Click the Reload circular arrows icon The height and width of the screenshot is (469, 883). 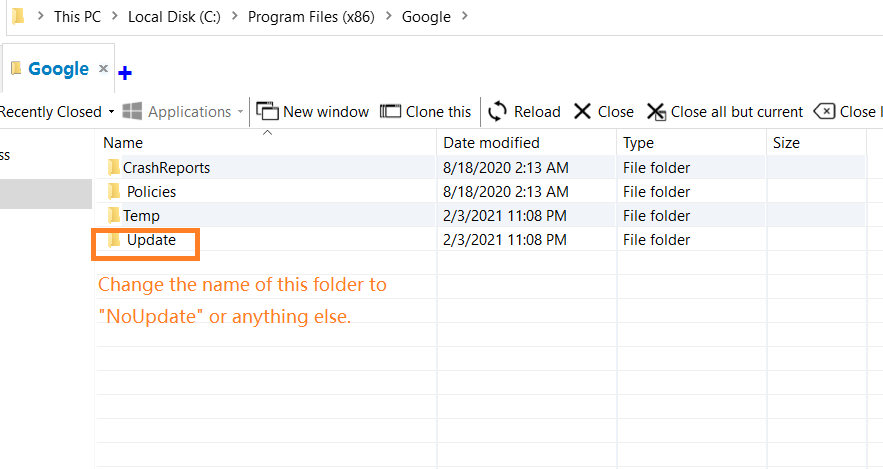(497, 111)
